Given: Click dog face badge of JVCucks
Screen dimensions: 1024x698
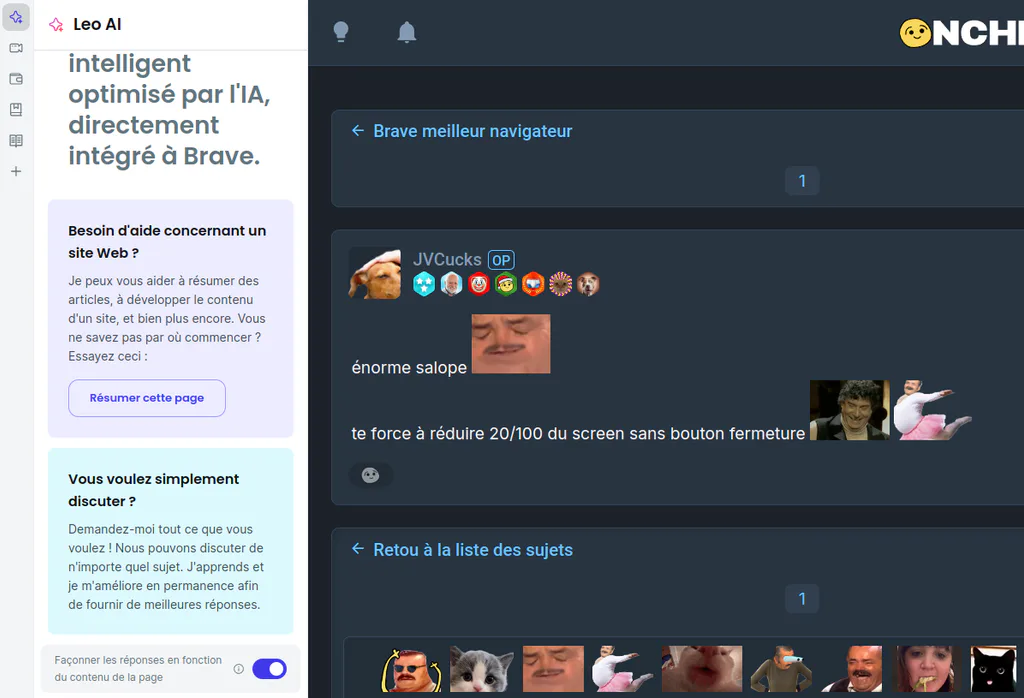Looking at the screenshot, I should pos(588,284).
